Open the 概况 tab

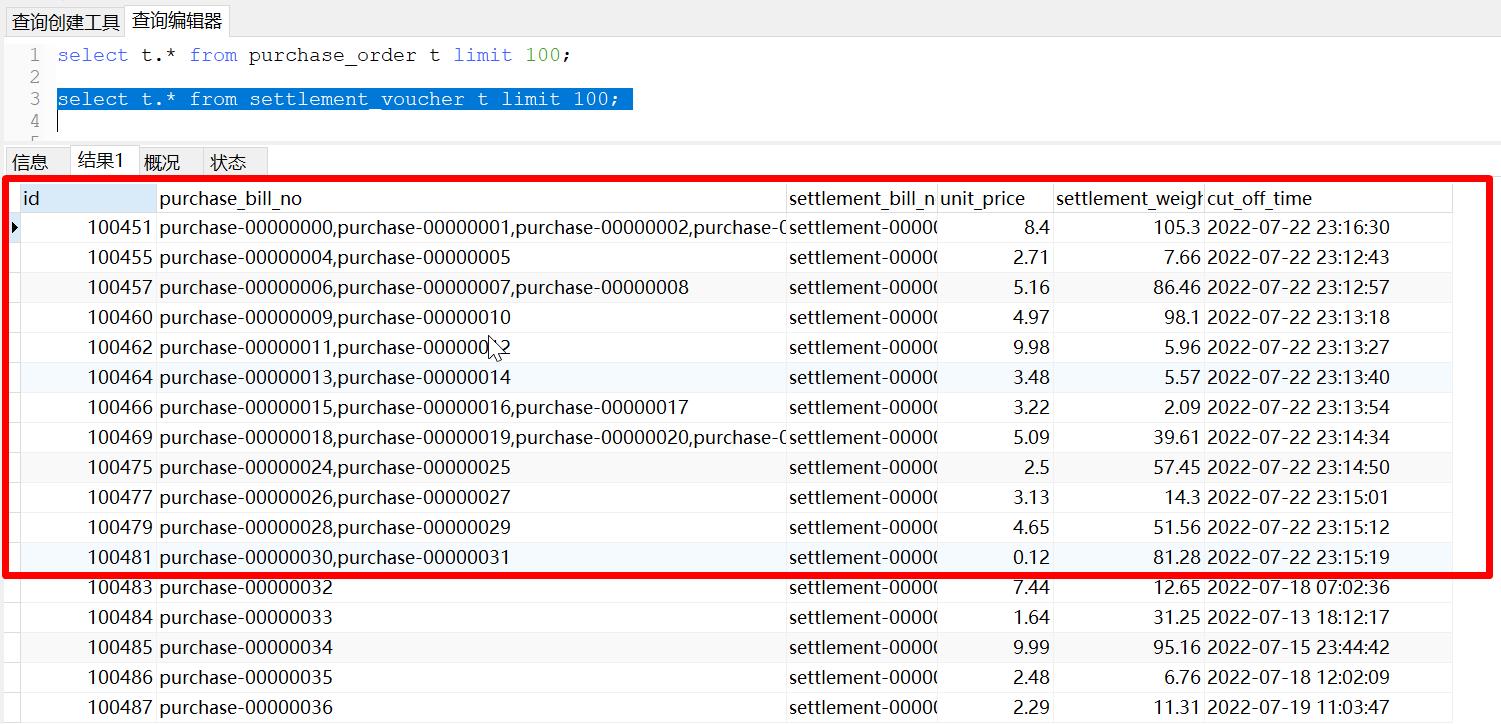[162, 162]
